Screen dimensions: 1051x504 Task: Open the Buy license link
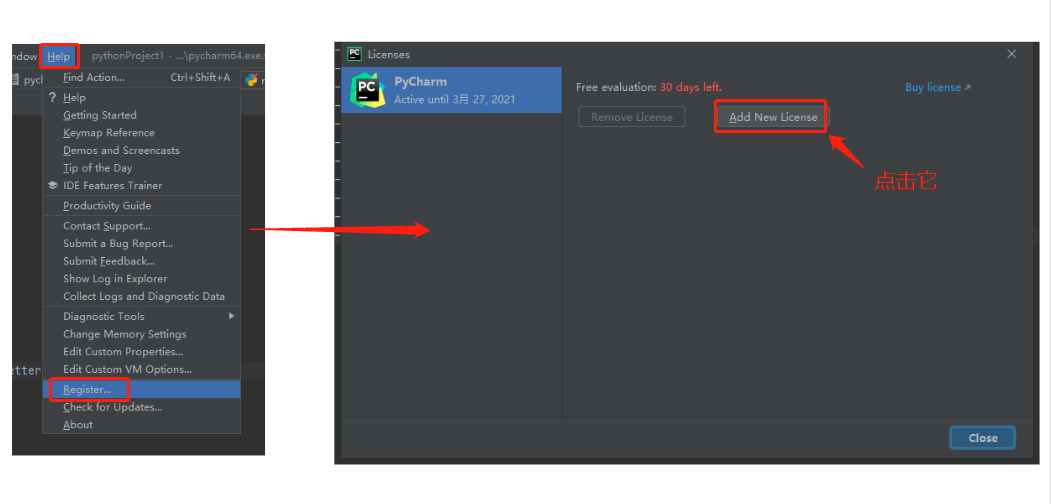coord(937,88)
